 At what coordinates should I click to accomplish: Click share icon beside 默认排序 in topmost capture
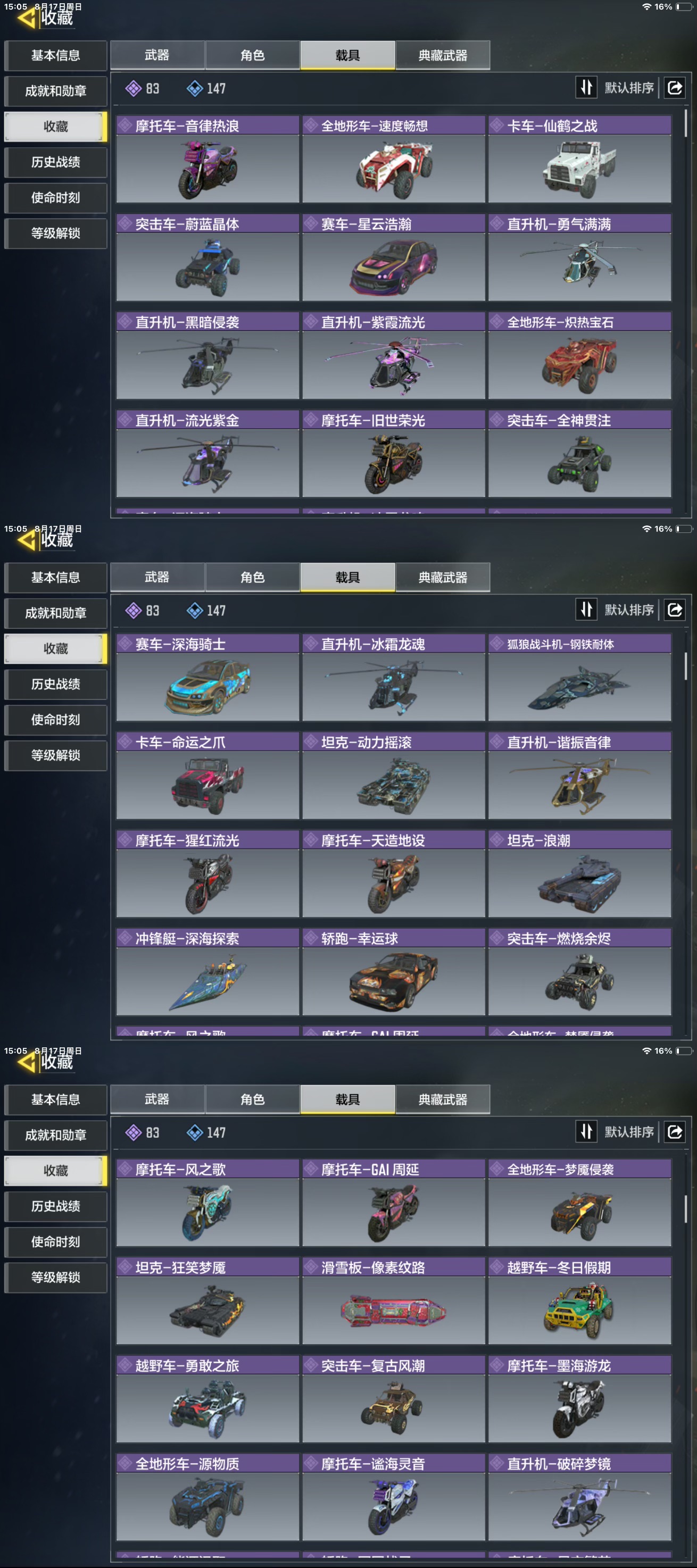[675, 88]
